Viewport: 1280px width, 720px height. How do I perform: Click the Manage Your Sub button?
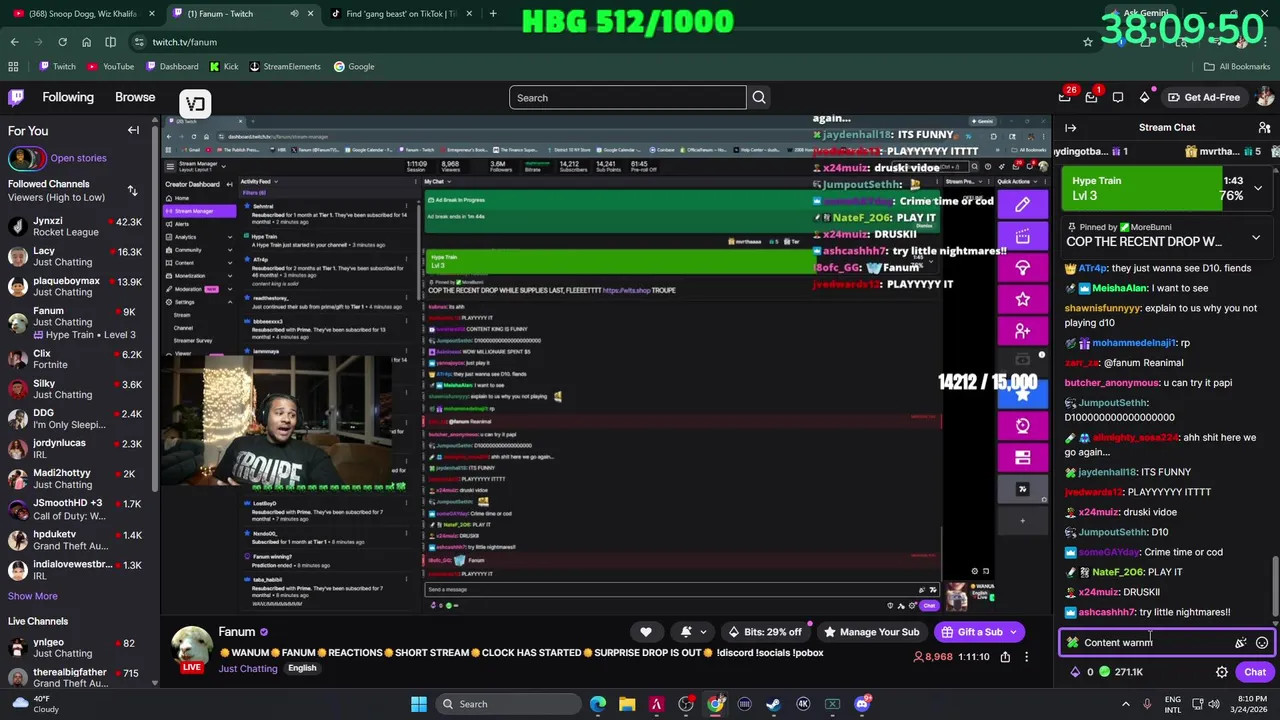pyautogui.click(x=871, y=632)
